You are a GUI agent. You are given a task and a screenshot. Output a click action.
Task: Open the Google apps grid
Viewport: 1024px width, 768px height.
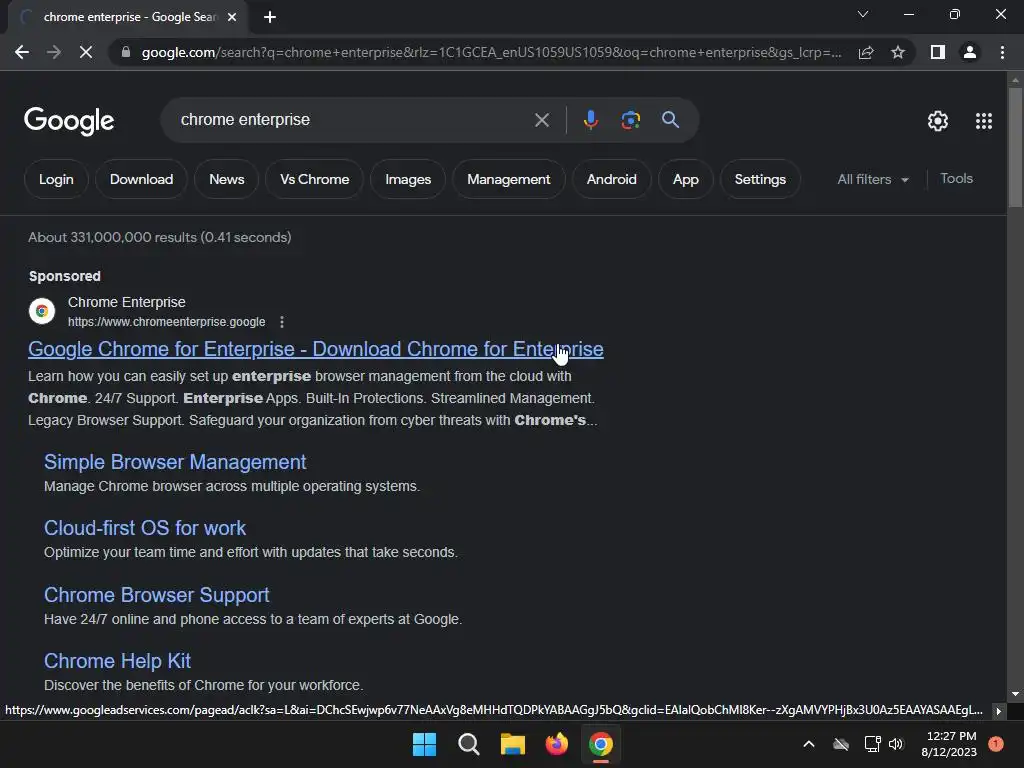click(x=984, y=121)
